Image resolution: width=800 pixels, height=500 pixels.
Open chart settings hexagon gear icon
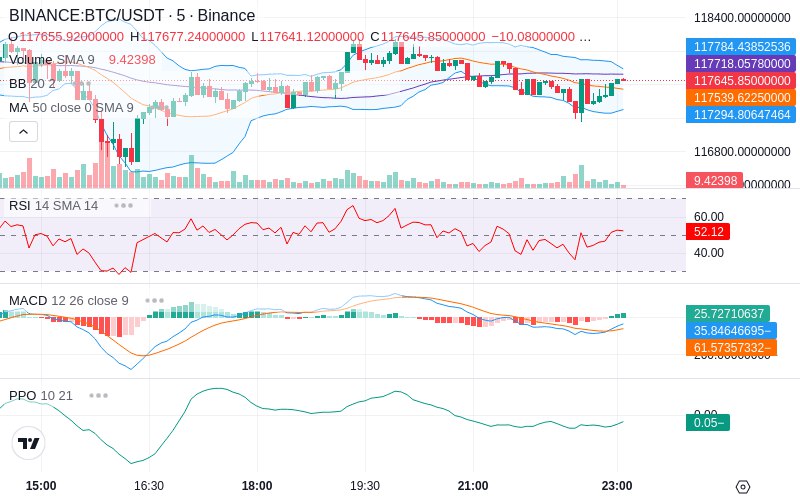click(743, 487)
